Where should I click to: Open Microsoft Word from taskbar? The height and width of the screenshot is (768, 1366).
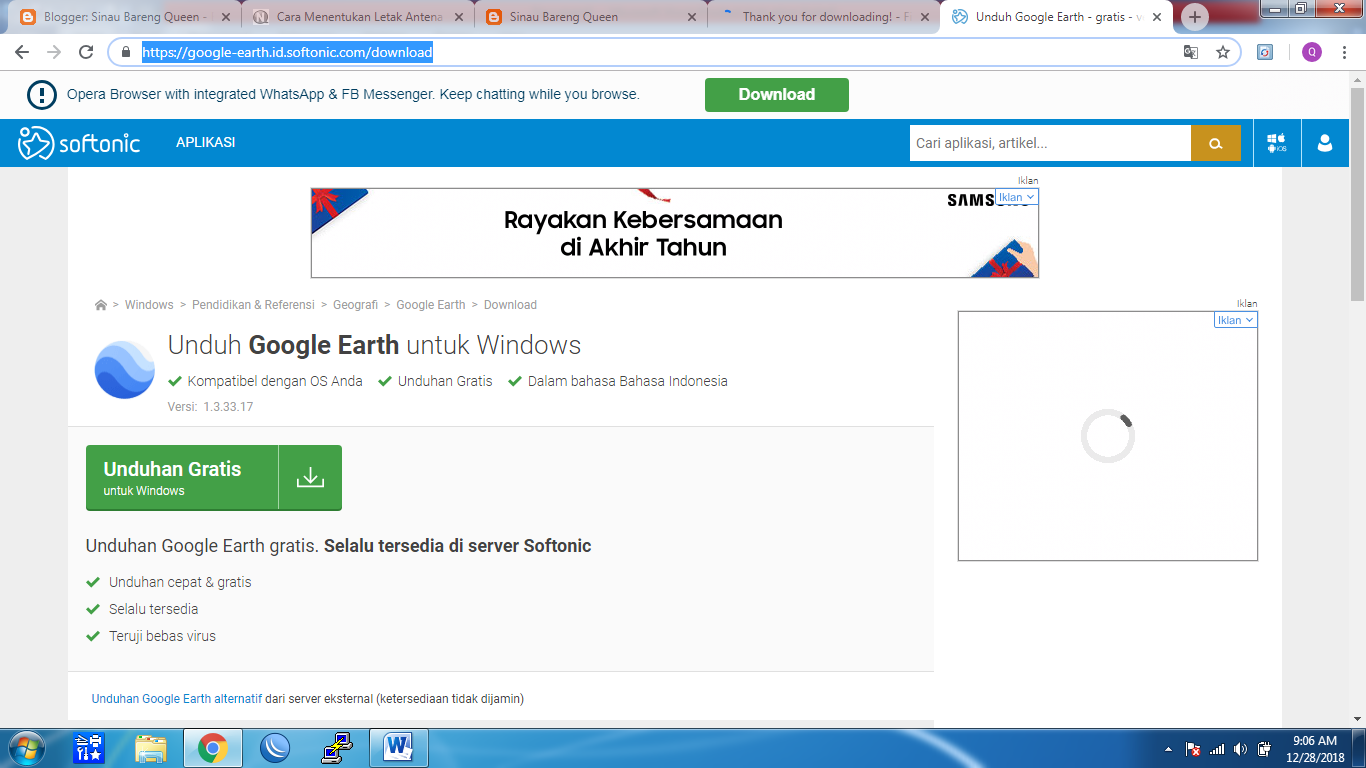tap(398, 748)
